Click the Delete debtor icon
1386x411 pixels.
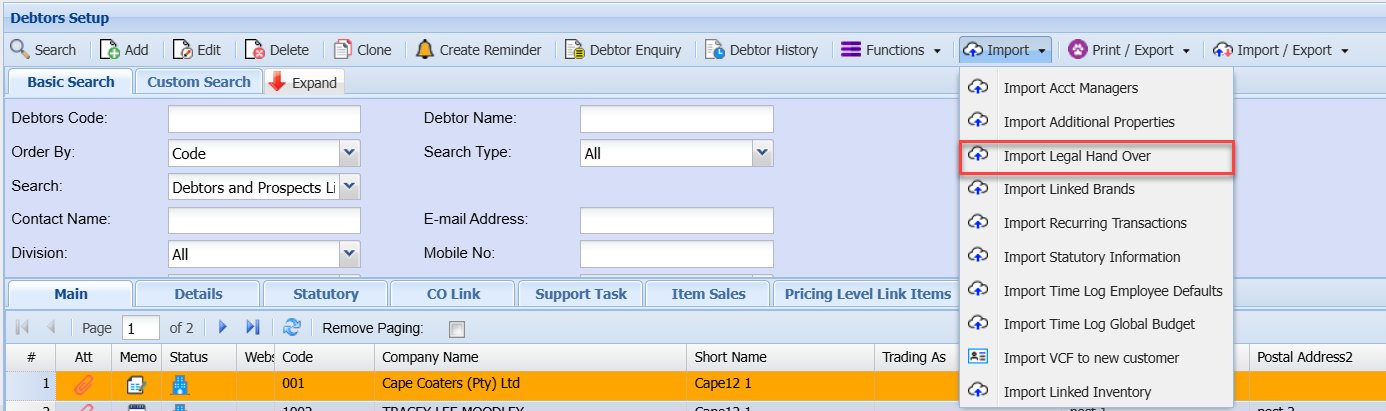click(255, 49)
